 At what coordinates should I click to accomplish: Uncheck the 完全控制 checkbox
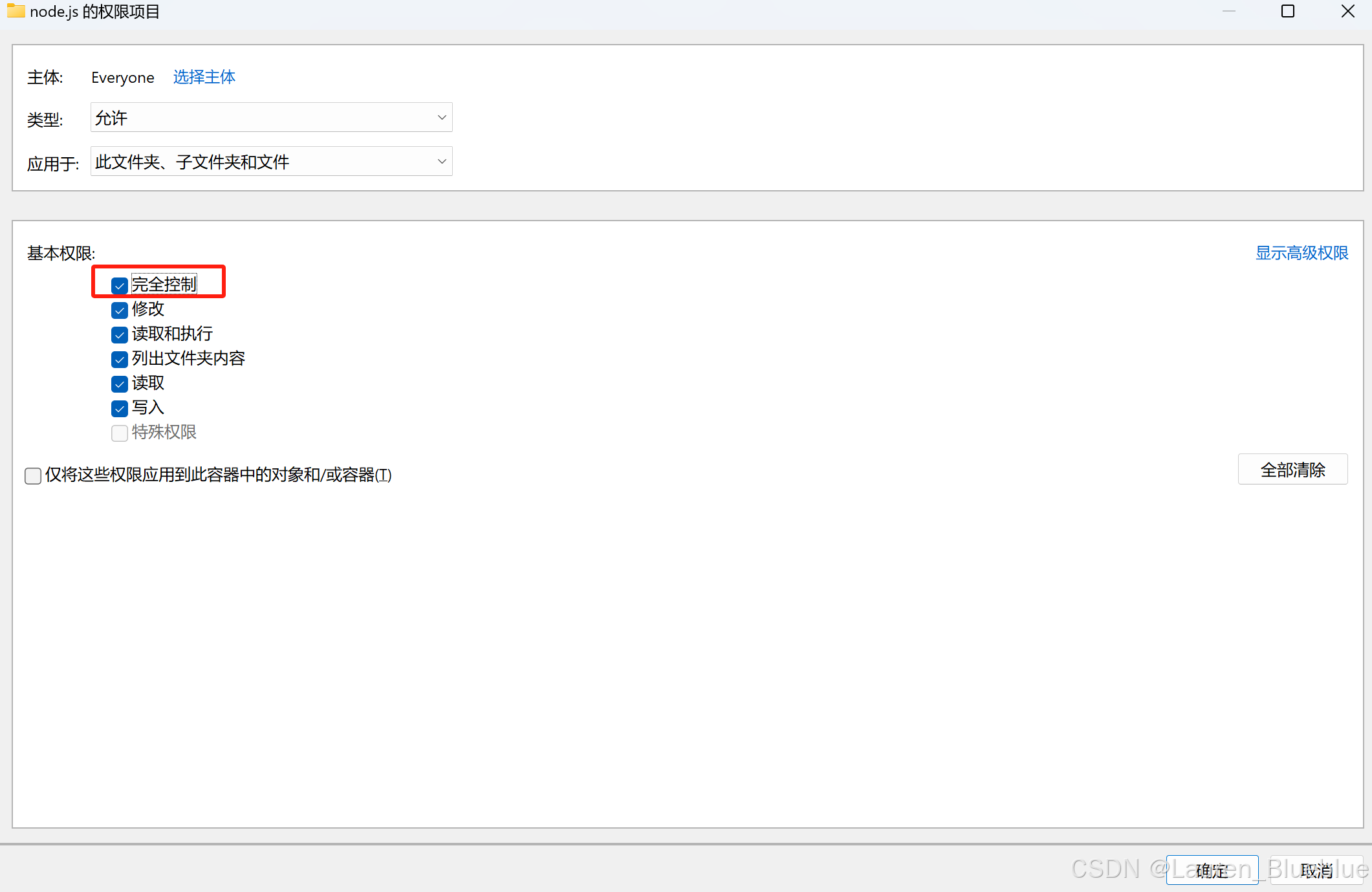(x=120, y=285)
